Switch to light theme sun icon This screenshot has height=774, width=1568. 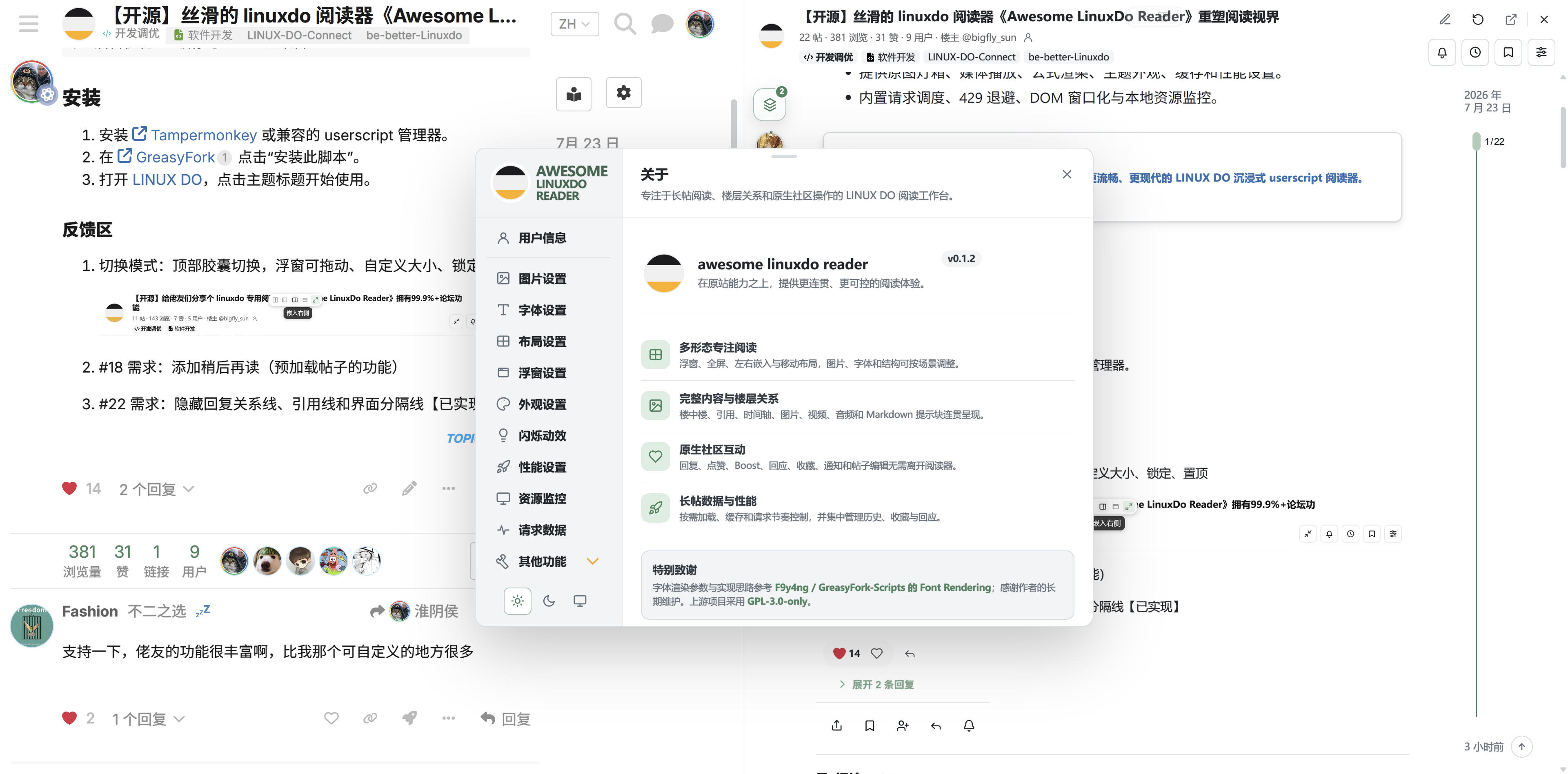[517, 601]
